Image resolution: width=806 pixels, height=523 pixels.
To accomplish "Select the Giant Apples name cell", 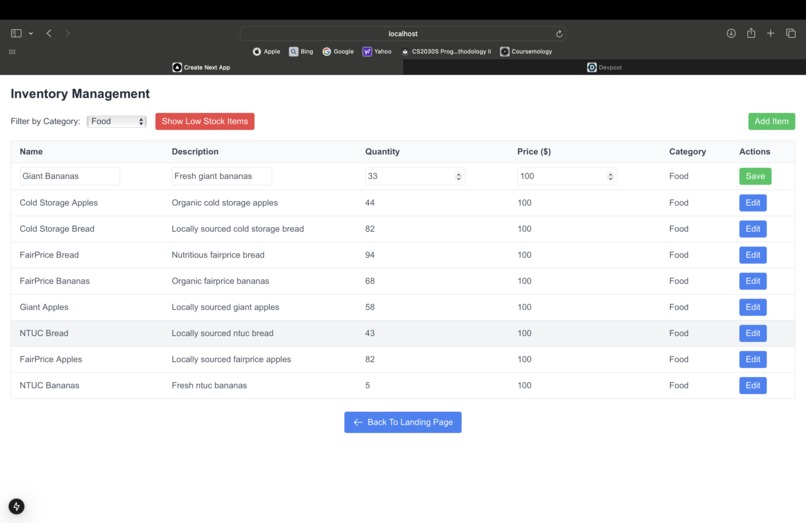I will (44, 307).
